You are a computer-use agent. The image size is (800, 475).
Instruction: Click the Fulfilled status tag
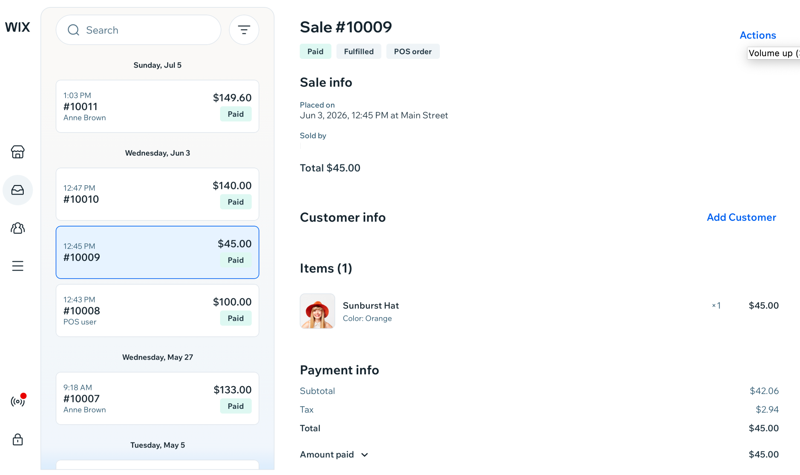point(359,52)
